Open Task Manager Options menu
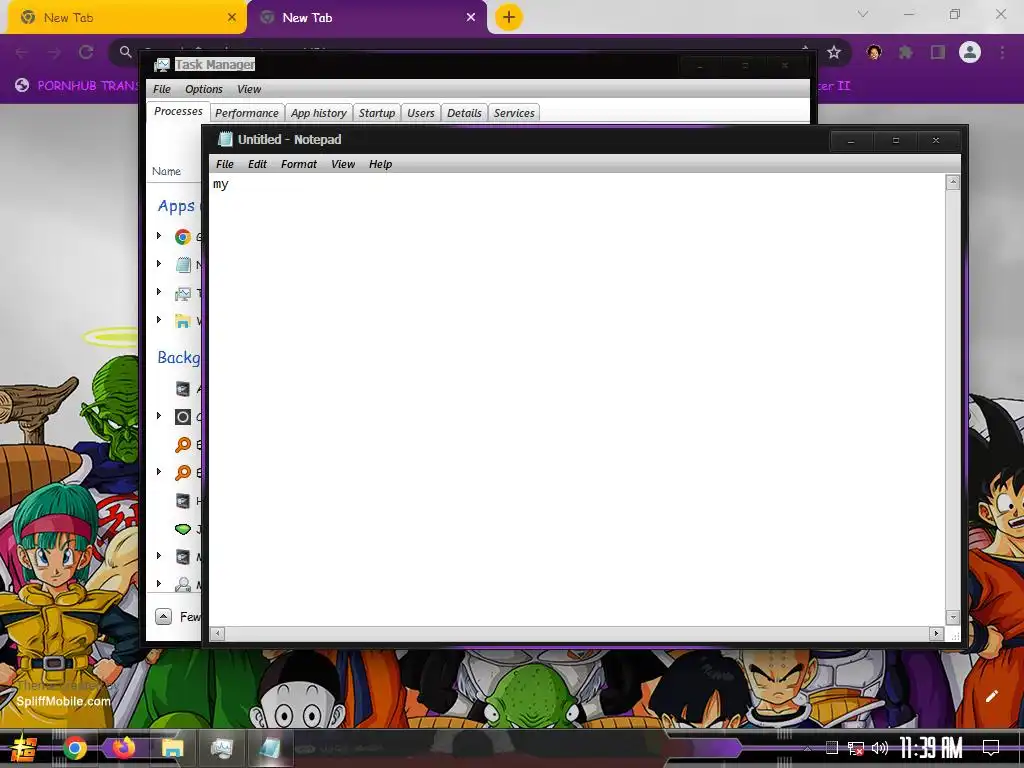This screenshot has width=1024, height=768. click(x=204, y=89)
